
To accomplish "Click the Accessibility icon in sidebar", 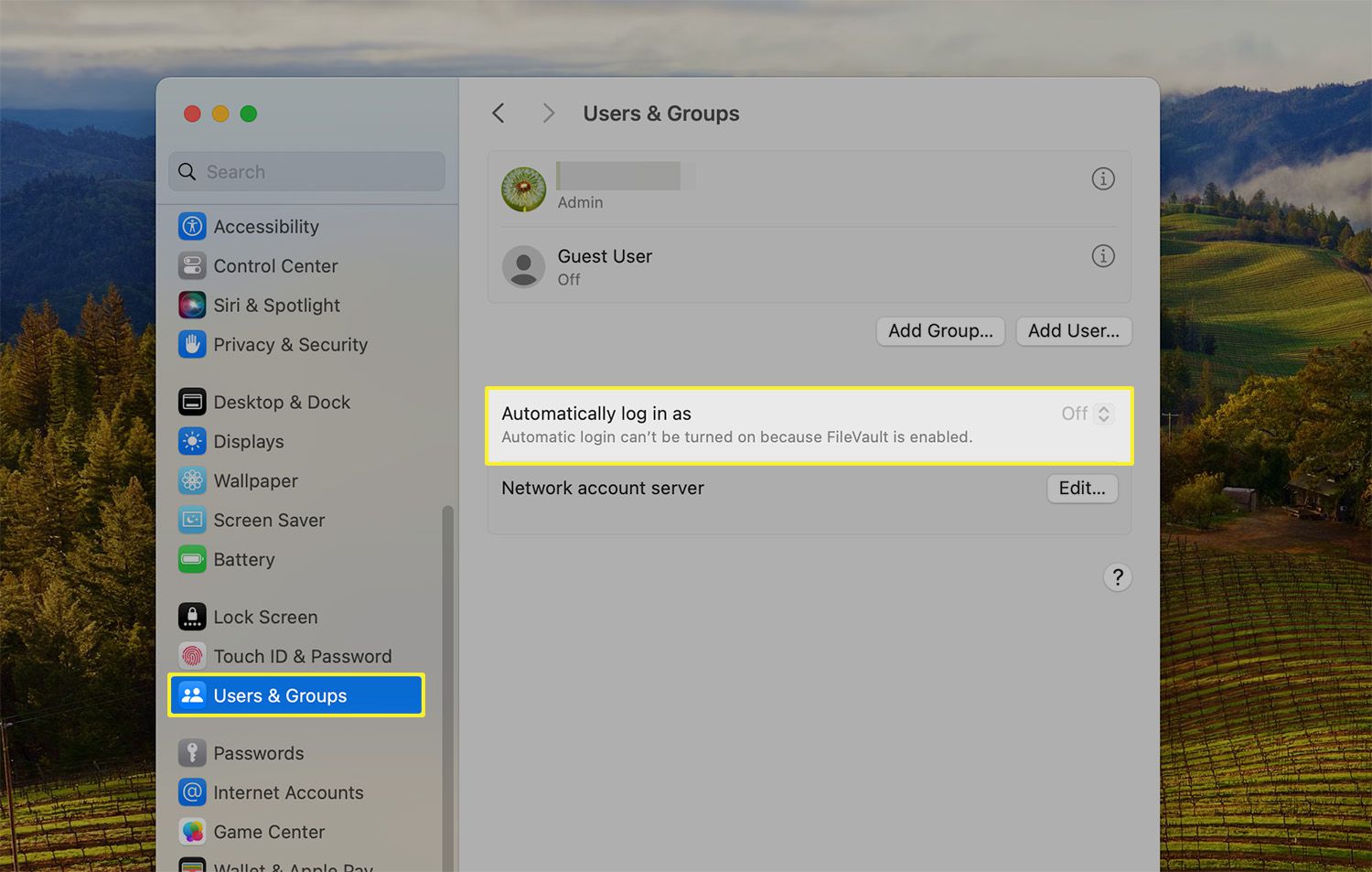I will coord(192,226).
